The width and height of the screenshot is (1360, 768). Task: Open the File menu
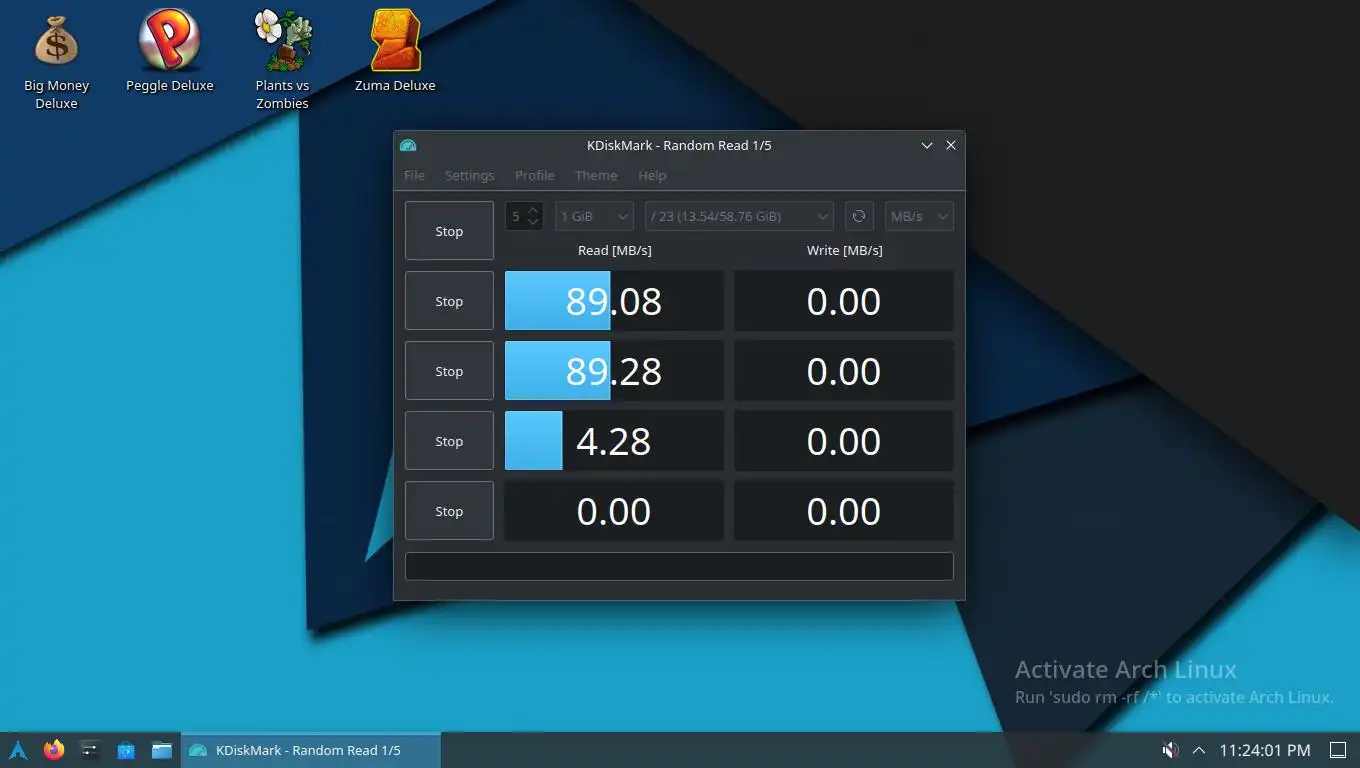point(414,175)
